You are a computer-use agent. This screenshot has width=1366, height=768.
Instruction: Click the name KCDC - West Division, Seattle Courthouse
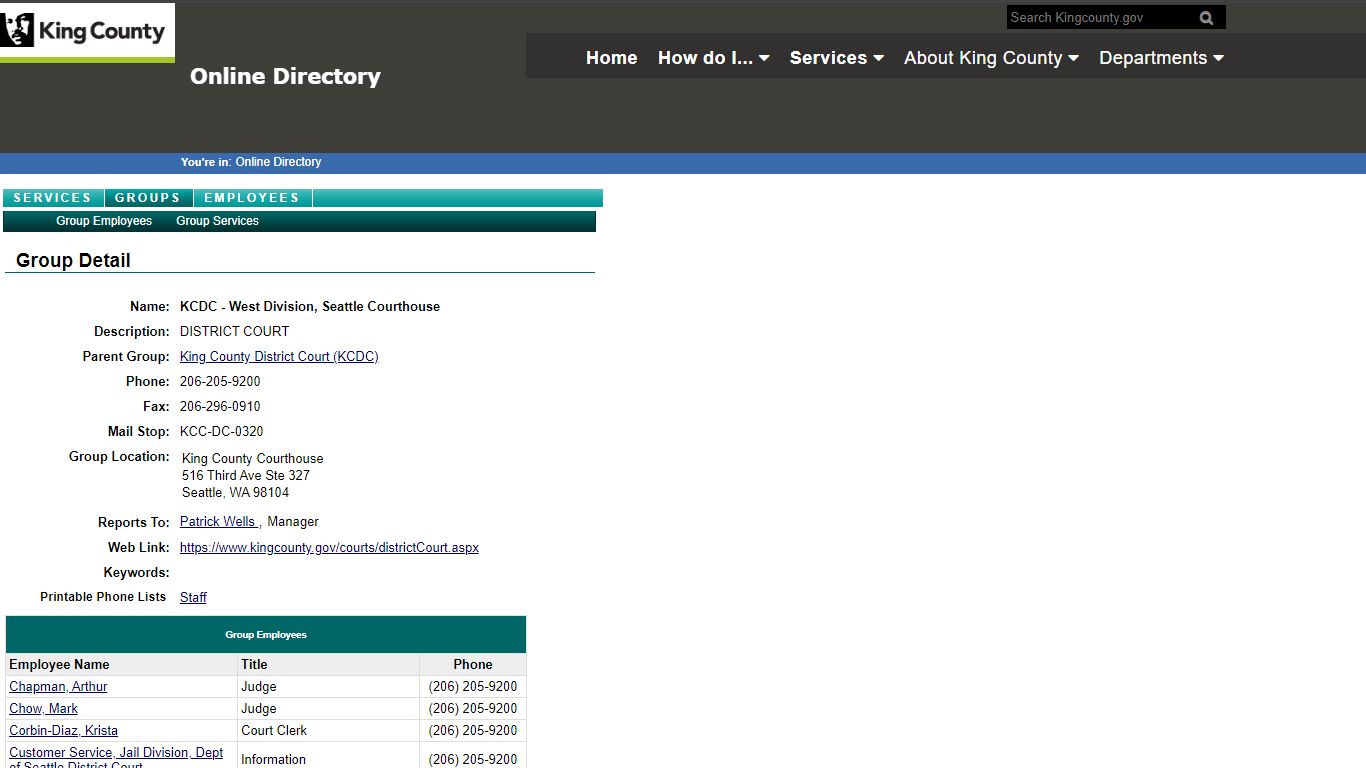click(x=310, y=307)
